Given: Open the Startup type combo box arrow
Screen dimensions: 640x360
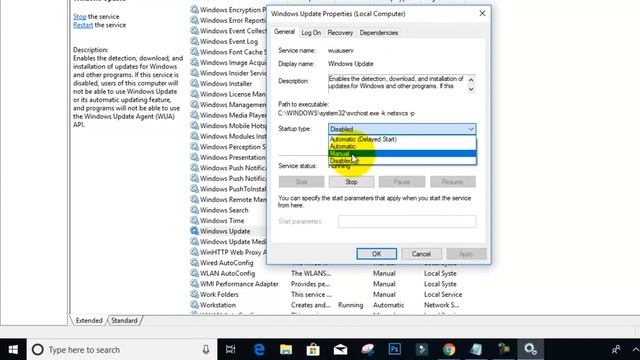Looking at the screenshot, I should pyautogui.click(x=471, y=129).
